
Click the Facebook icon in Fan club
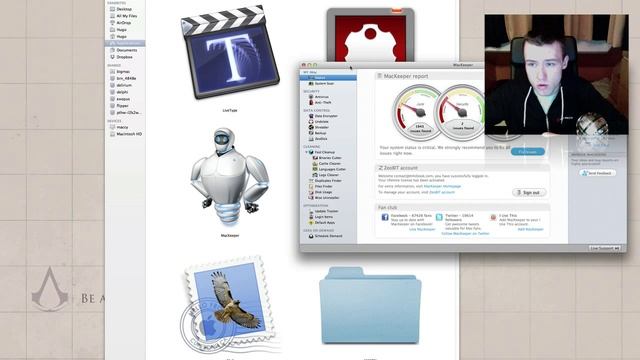(384, 217)
